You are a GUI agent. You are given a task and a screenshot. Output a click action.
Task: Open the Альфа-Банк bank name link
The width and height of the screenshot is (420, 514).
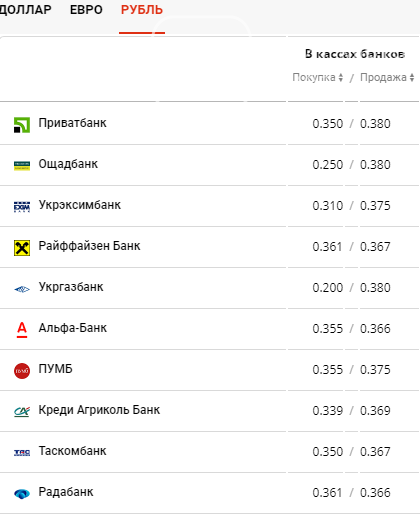(73, 328)
